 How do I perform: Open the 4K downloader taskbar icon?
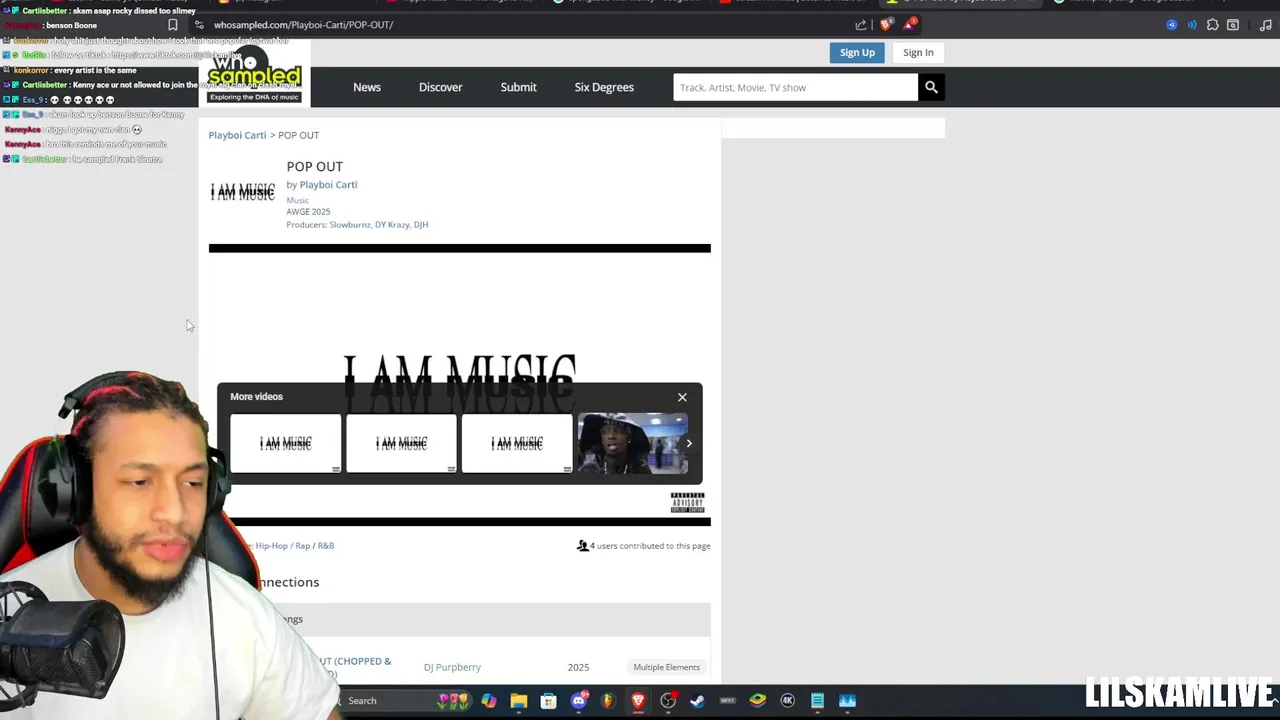tap(788, 701)
